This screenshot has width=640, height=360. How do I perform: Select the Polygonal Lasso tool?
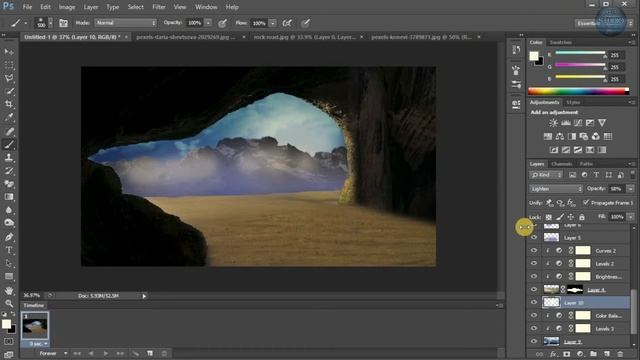tap(9, 78)
